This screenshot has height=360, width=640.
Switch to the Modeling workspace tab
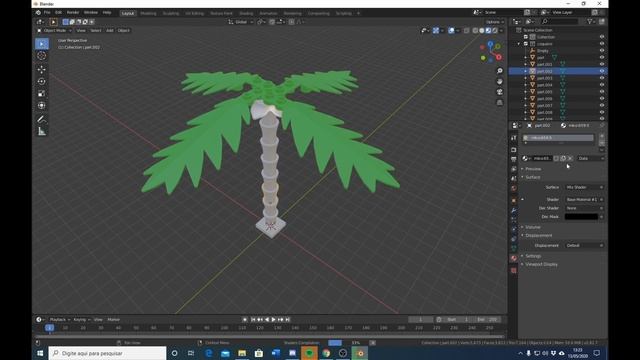click(148, 13)
